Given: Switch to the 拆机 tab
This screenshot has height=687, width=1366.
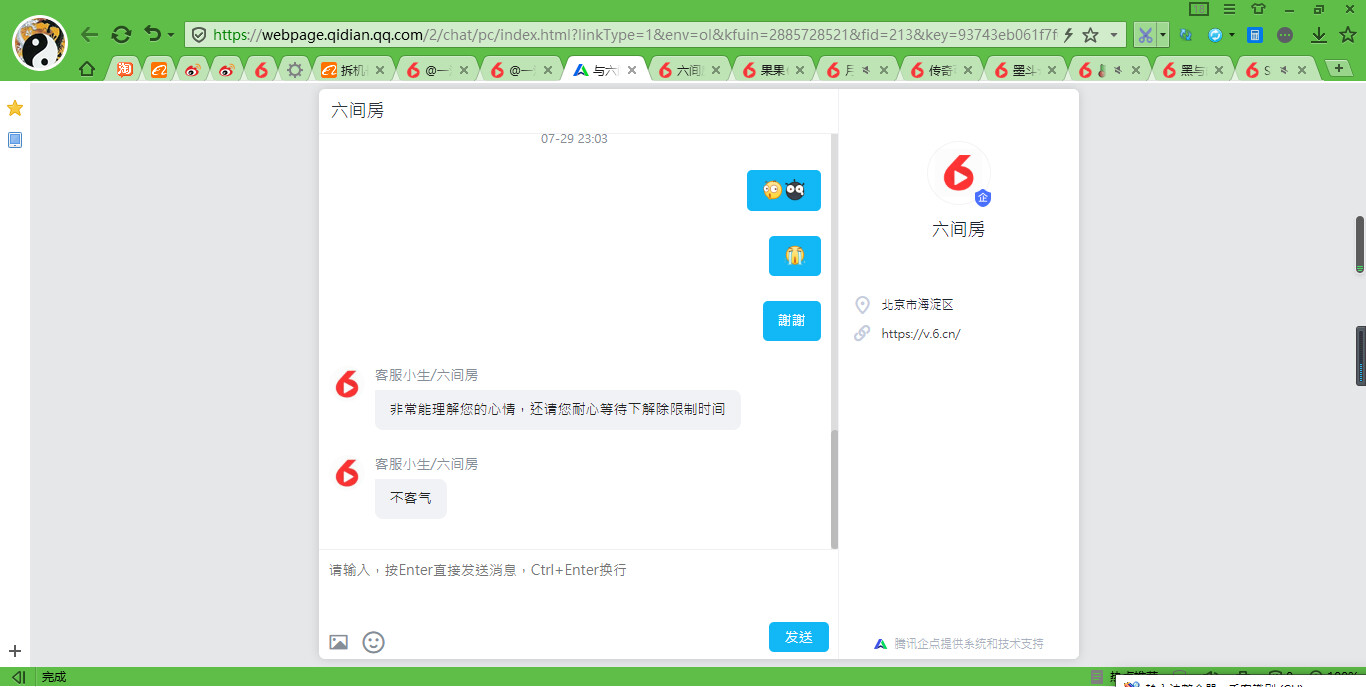Looking at the screenshot, I should (x=353, y=70).
